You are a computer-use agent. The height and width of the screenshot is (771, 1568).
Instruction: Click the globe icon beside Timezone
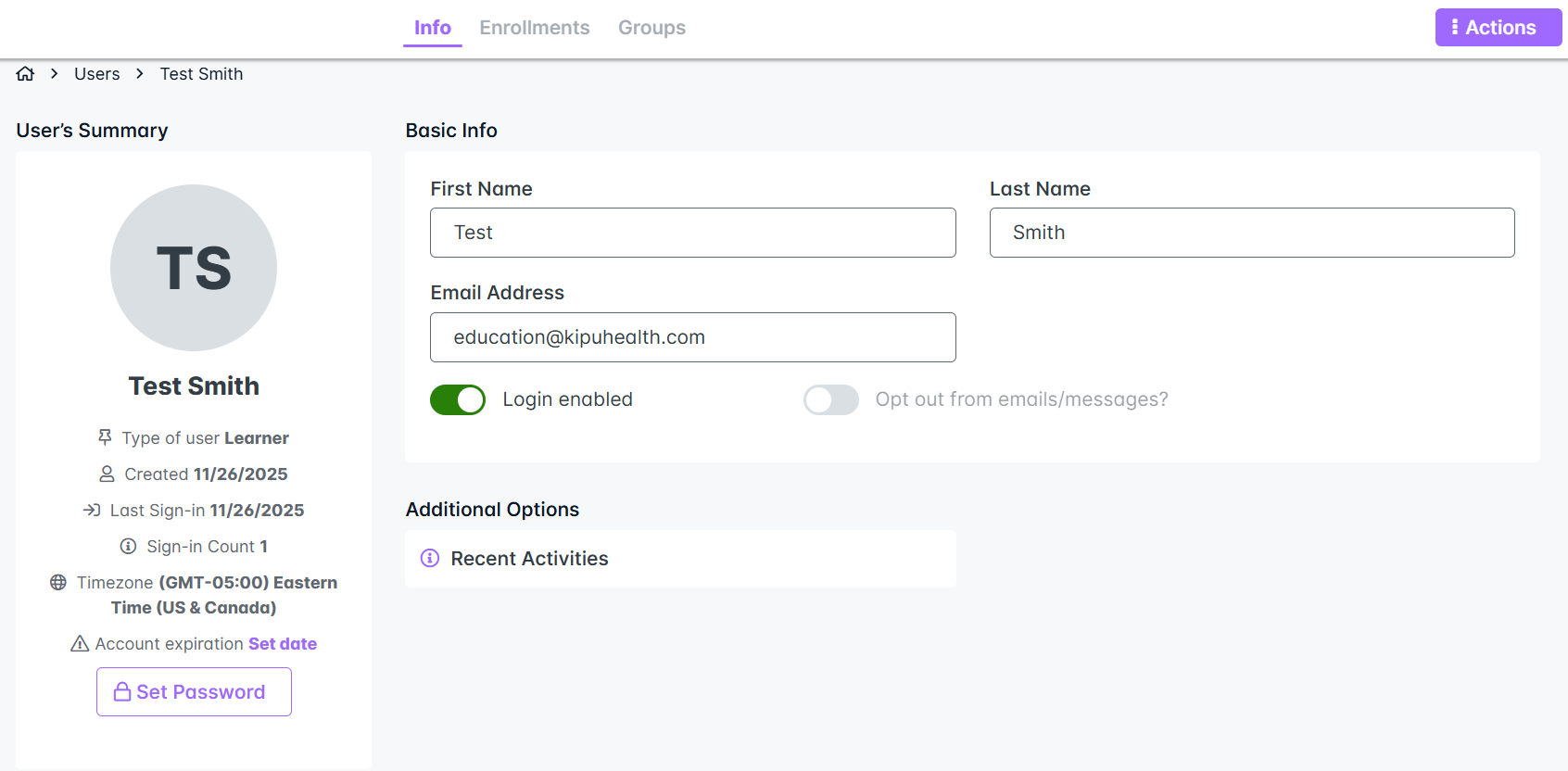coord(58,583)
